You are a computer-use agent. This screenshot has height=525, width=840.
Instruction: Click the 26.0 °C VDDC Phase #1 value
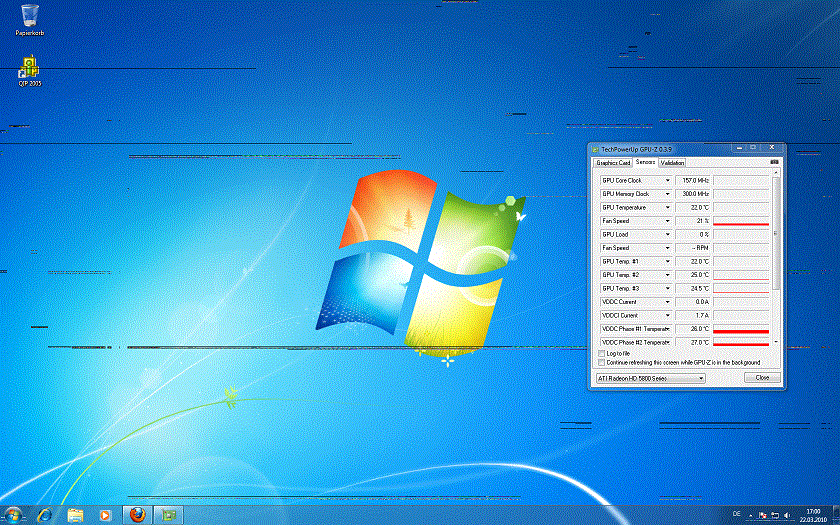point(693,329)
